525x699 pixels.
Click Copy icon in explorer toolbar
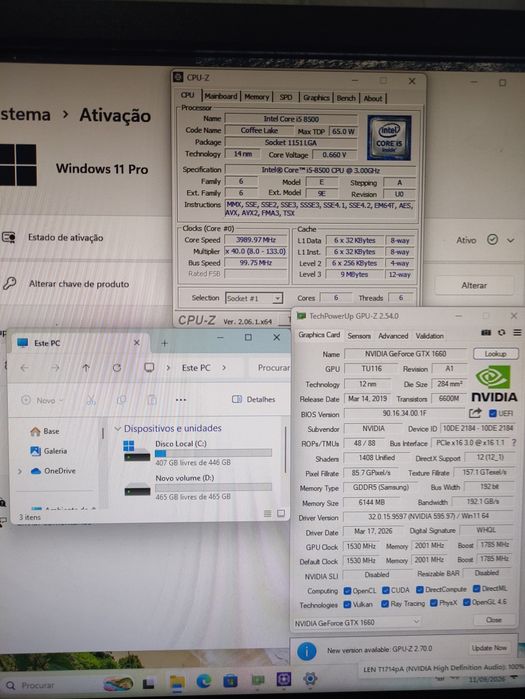[121, 400]
